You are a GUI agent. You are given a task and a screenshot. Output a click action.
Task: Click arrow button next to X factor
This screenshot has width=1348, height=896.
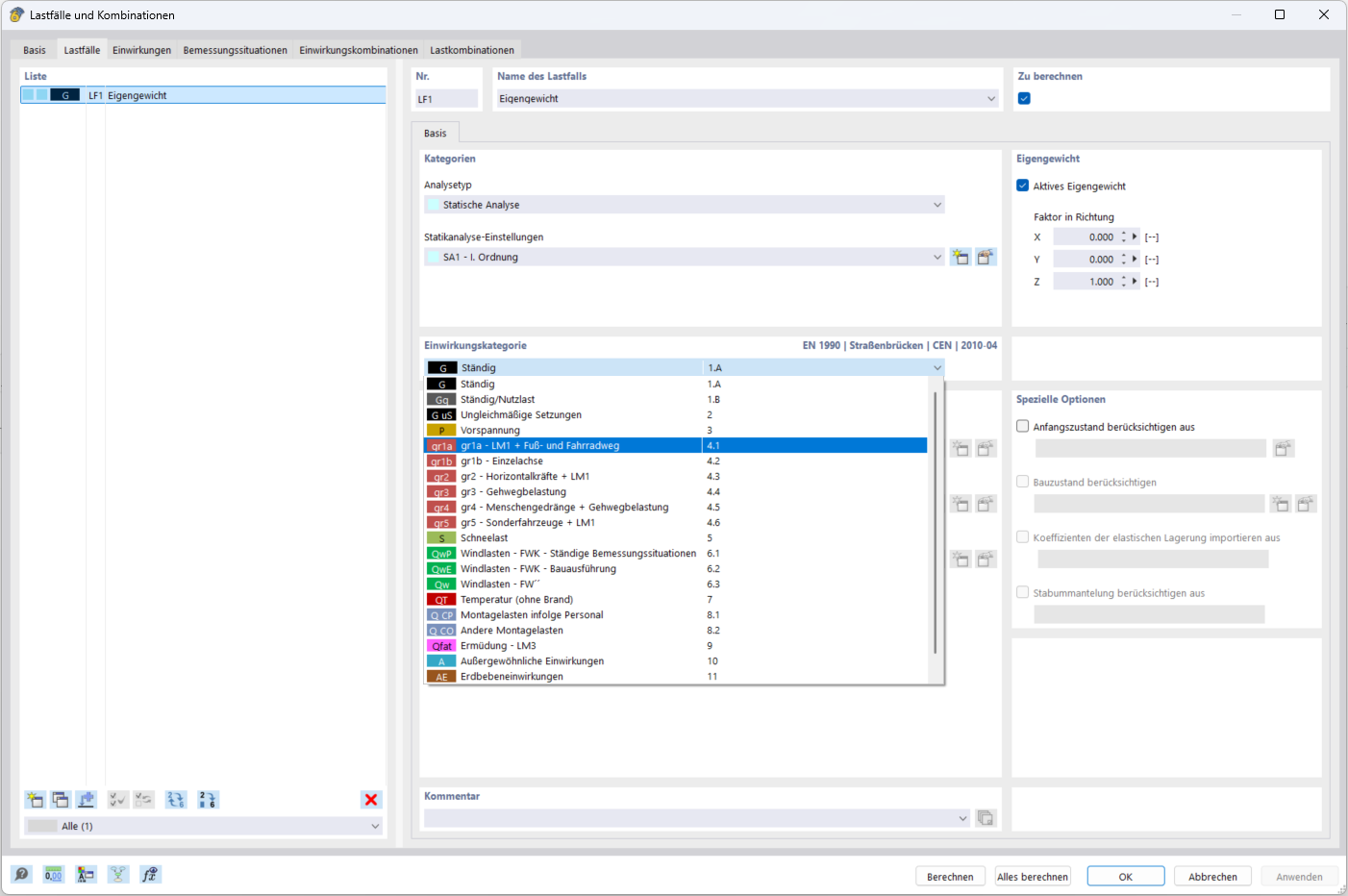tap(1135, 236)
